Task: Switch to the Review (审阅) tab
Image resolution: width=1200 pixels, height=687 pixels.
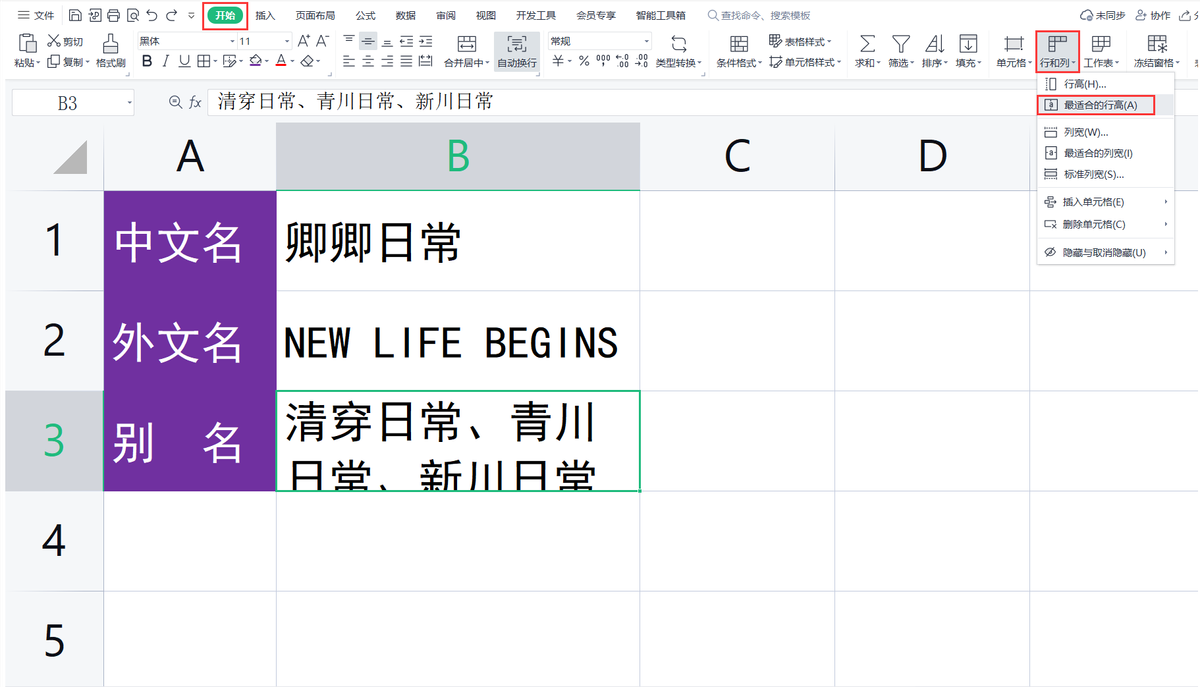Action: (x=446, y=16)
